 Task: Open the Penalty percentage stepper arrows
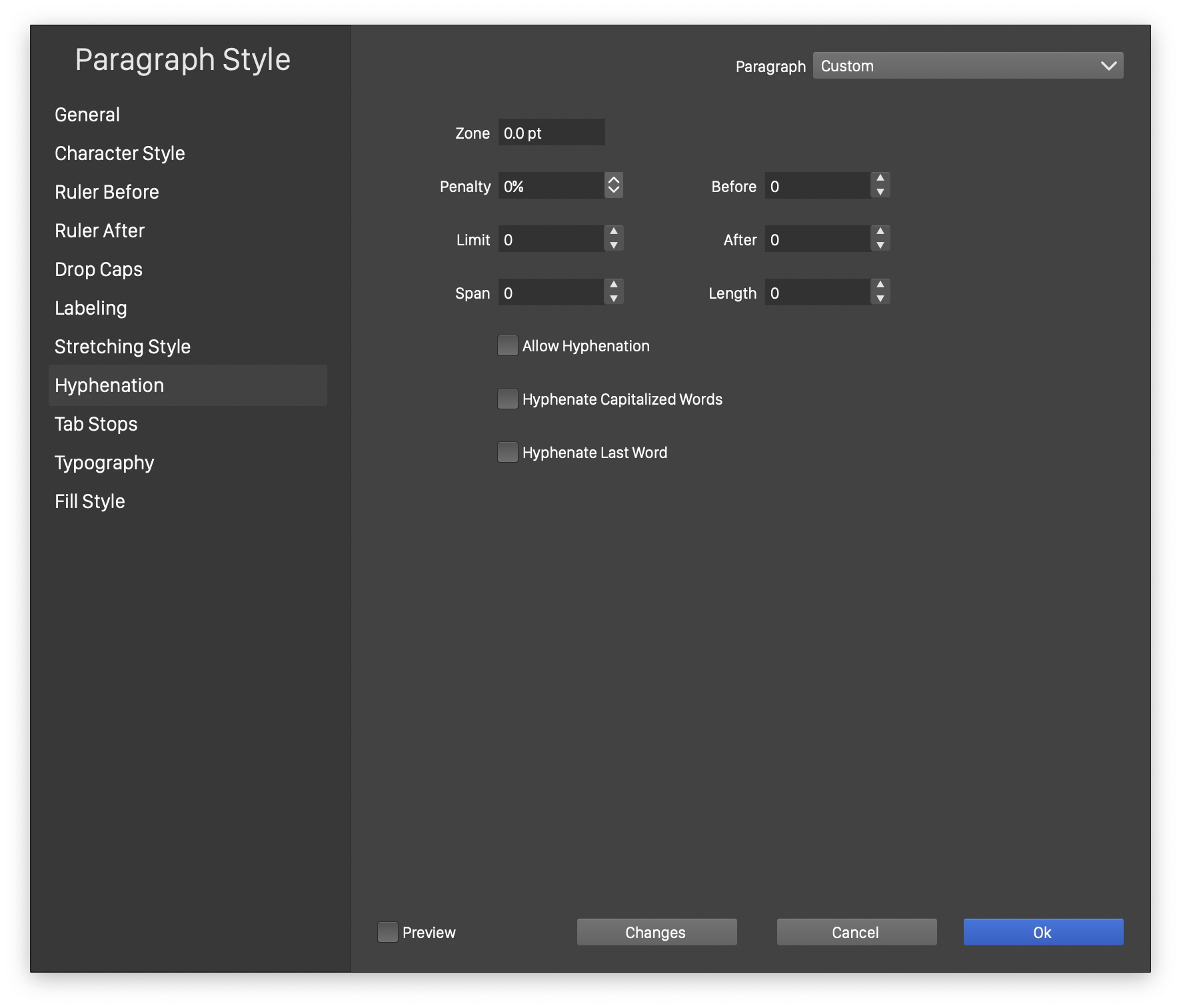coord(613,185)
